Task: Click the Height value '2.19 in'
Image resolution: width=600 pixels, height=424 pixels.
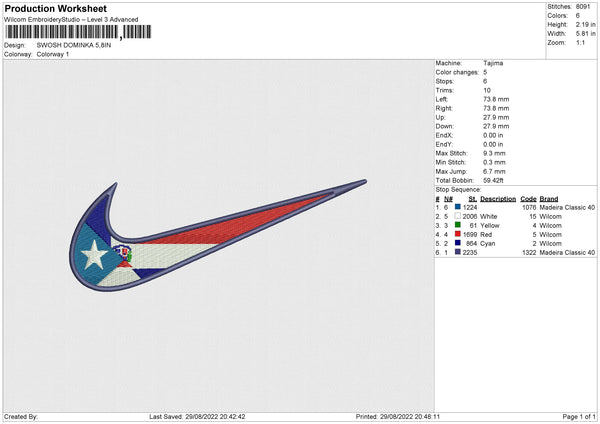Action: tap(585, 24)
